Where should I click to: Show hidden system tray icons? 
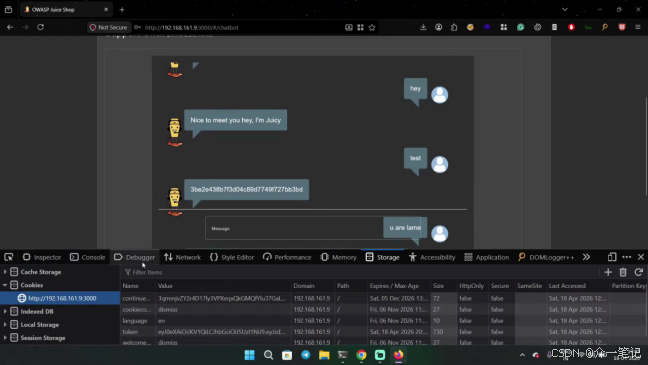tap(522, 355)
